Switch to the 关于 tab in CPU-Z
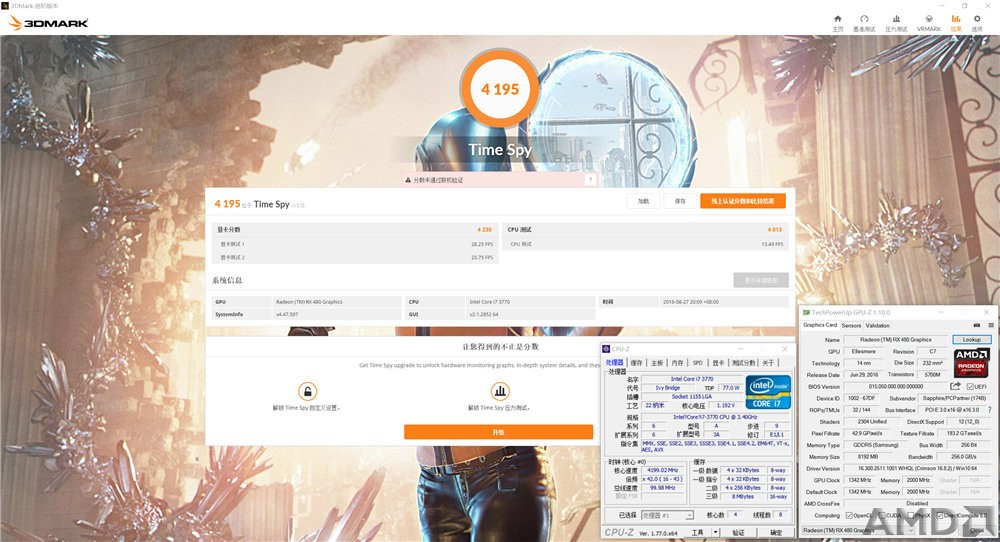Viewport: 1000px width, 542px height. click(768, 363)
